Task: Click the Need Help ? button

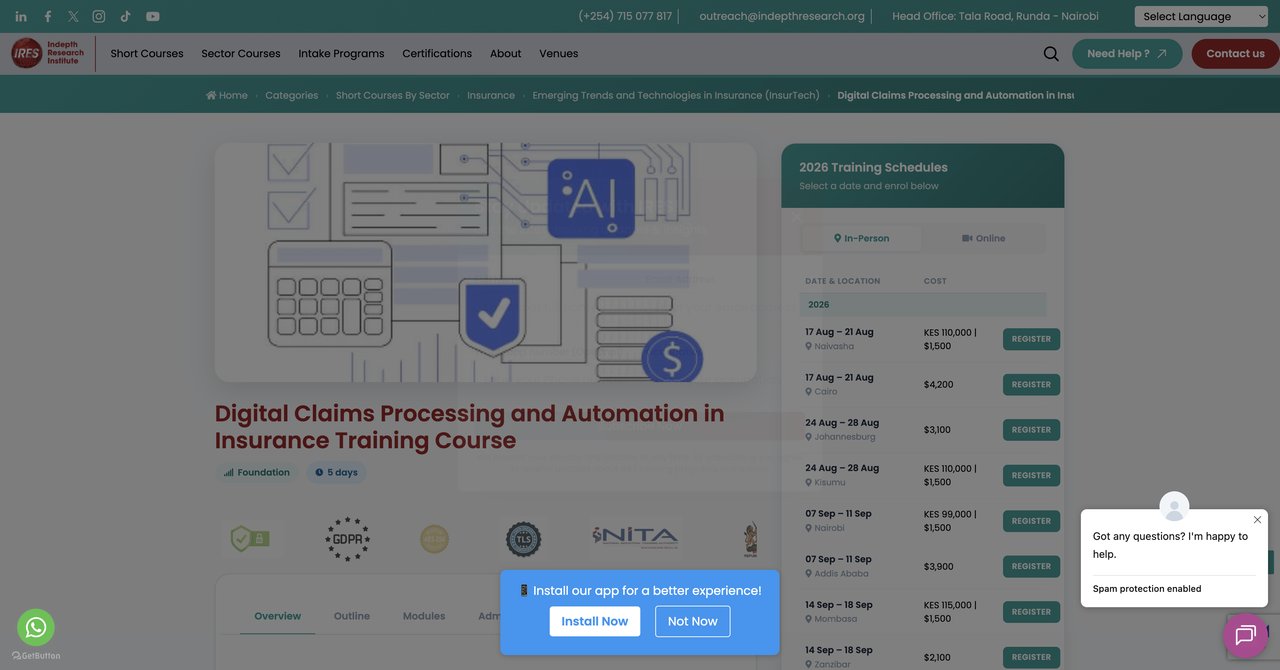Action: (1127, 54)
